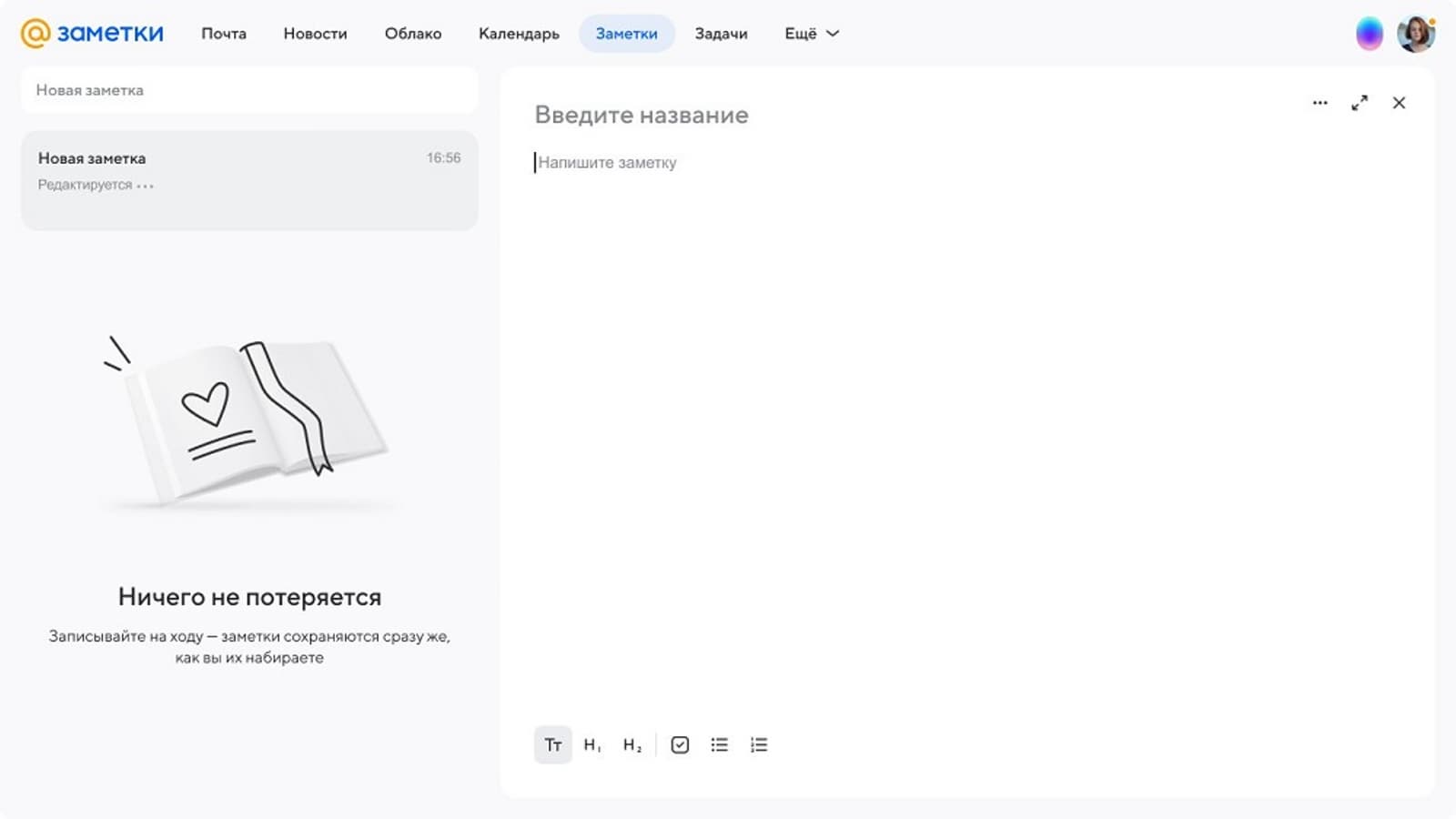The image size is (1456, 819).
Task: Select the Новая заметка note from 16:56
Action: coord(248,179)
